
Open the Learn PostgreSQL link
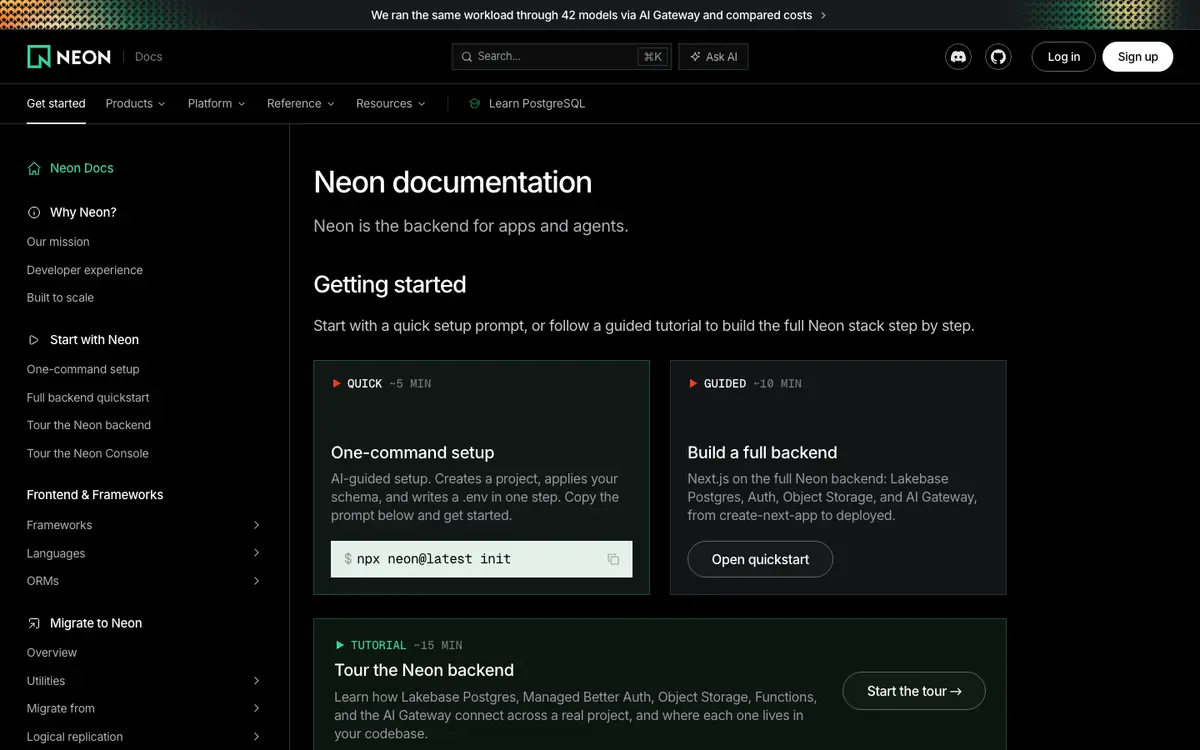pyautogui.click(x=526, y=104)
